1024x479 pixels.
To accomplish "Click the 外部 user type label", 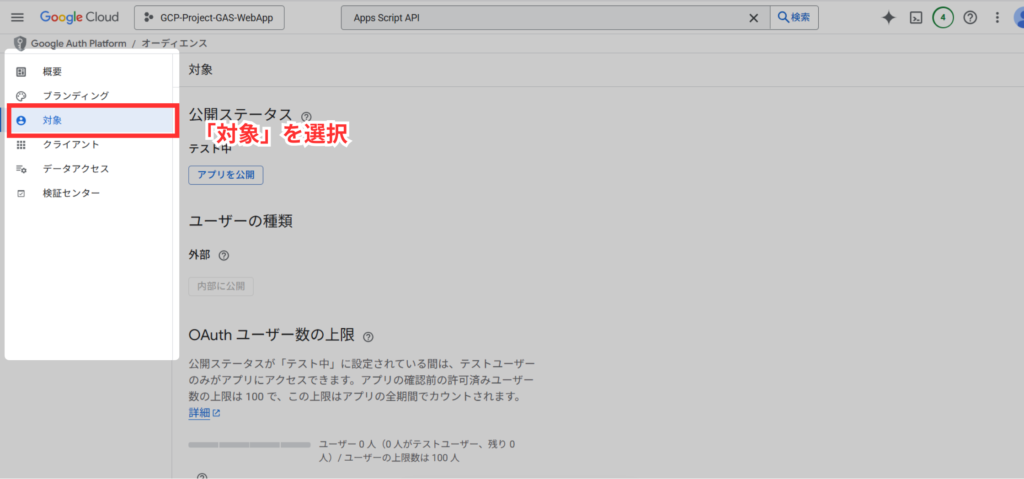I will coord(199,256).
